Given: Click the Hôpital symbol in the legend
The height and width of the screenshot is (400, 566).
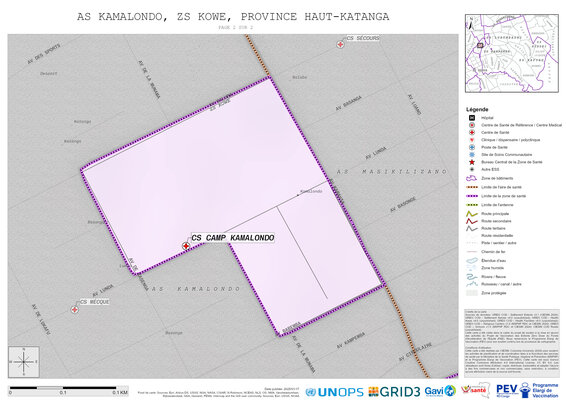Looking at the screenshot, I should coord(471,118).
